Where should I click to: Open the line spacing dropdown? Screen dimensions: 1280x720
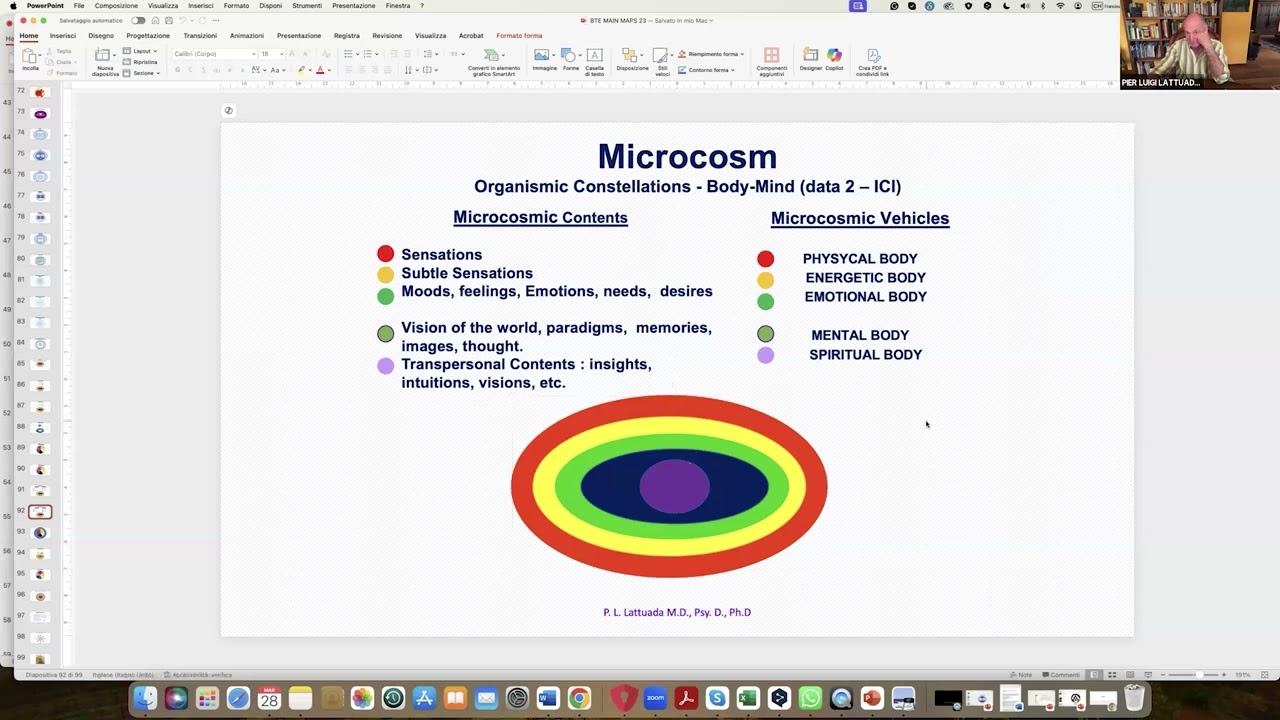[x=430, y=54]
